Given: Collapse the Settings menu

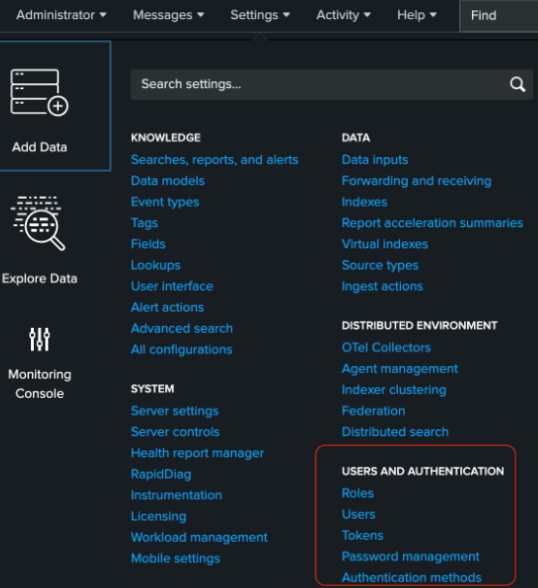Looking at the screenshot, I should click(260, 15).
